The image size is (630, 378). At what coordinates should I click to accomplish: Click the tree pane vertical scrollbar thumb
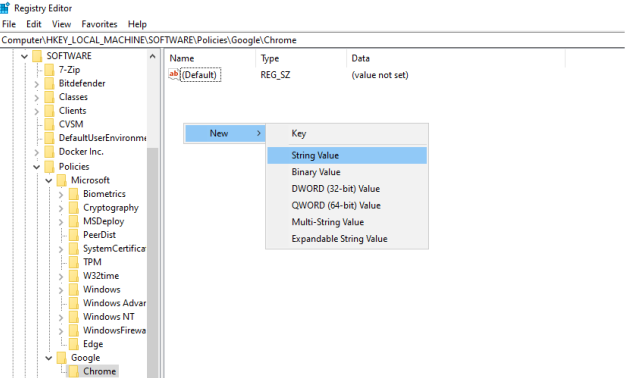tap(152, 263)
